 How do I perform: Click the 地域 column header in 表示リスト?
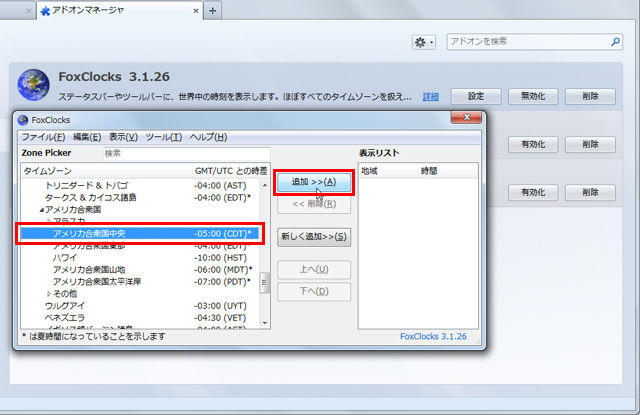tap(388, 171)
